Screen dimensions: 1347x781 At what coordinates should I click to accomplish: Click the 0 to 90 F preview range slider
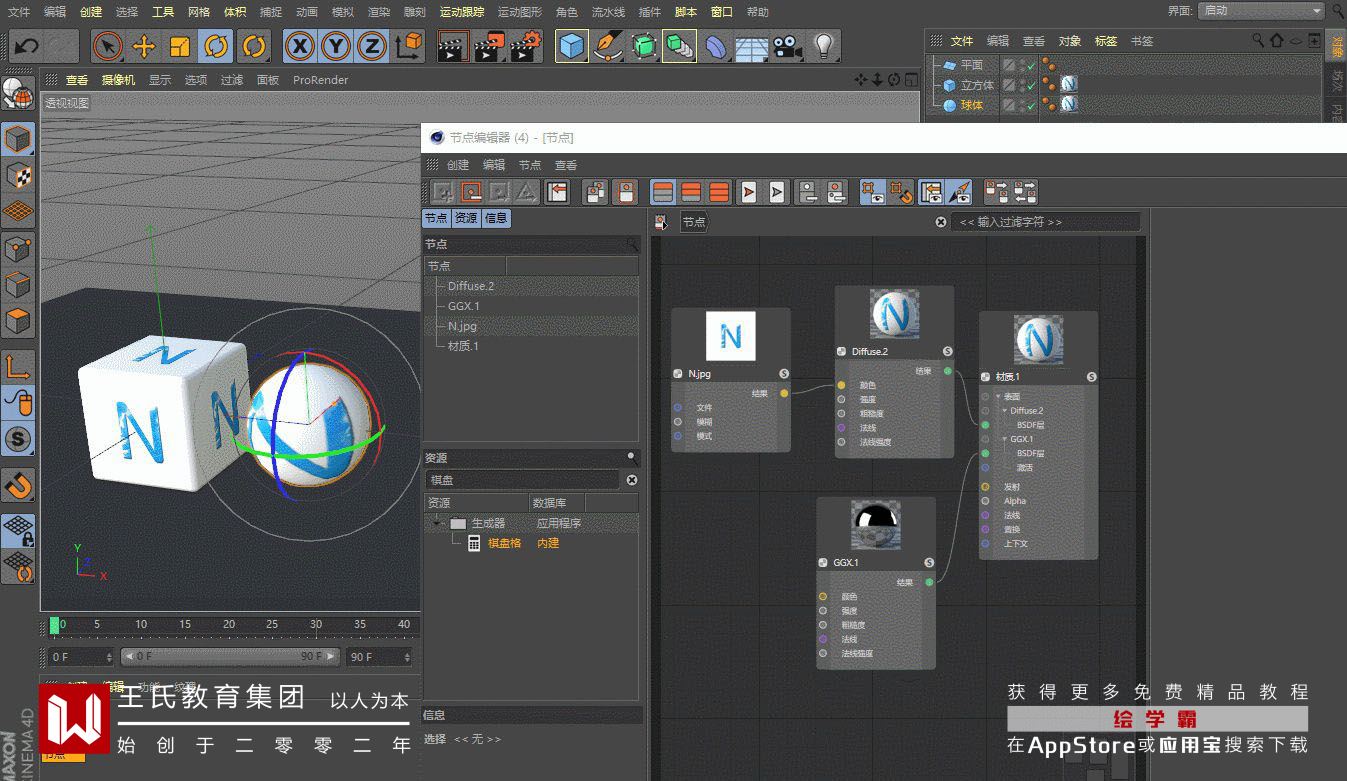pyautogui.click(x=229, y=657)
